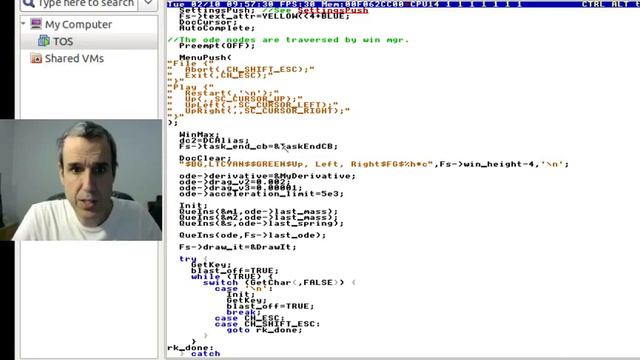Click the 'rk_done:' label
The image size is (640, 360).
pyautogui.click(x=191, y=348)
